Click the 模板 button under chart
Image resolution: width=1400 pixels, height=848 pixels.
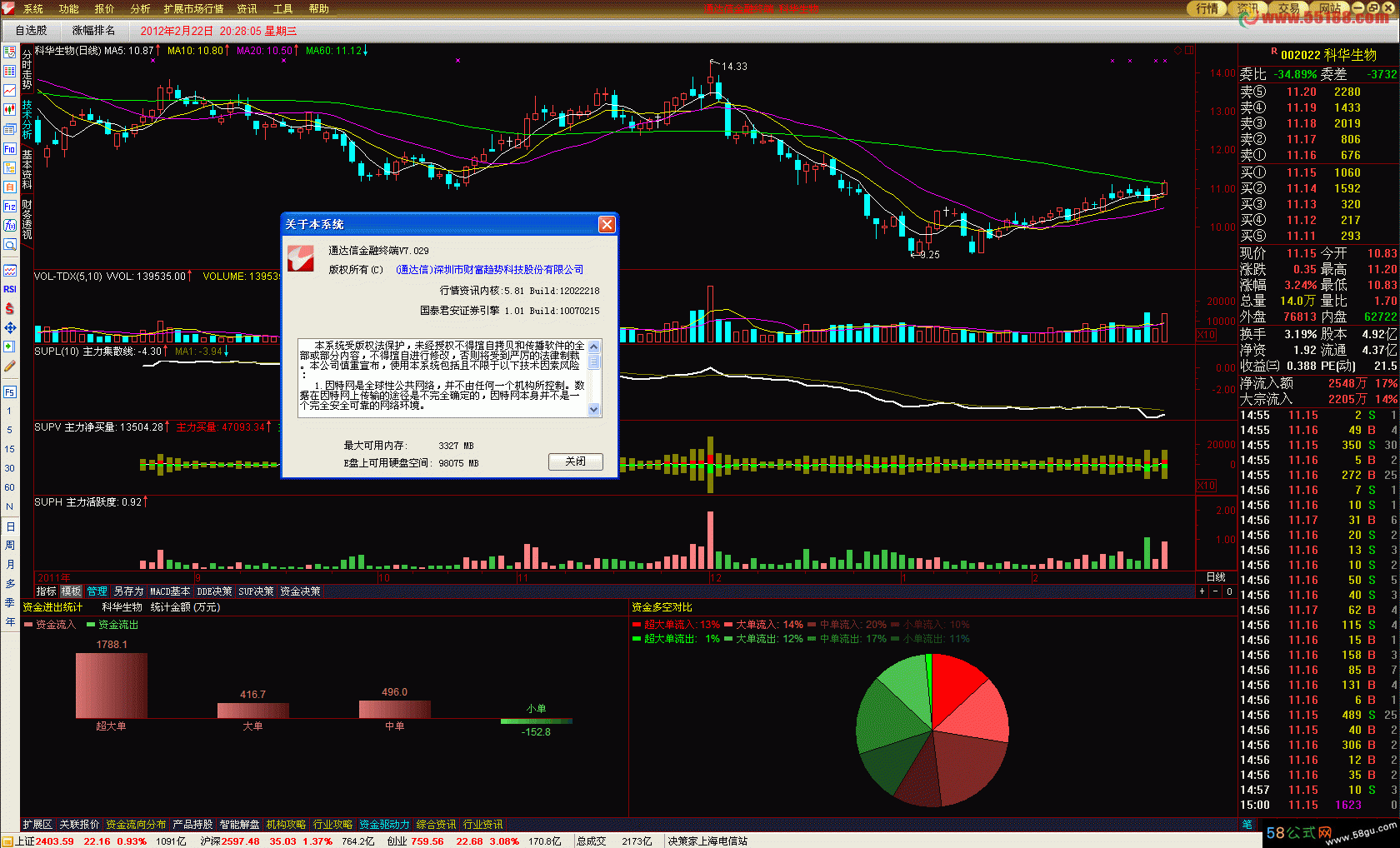click(72, 591)
